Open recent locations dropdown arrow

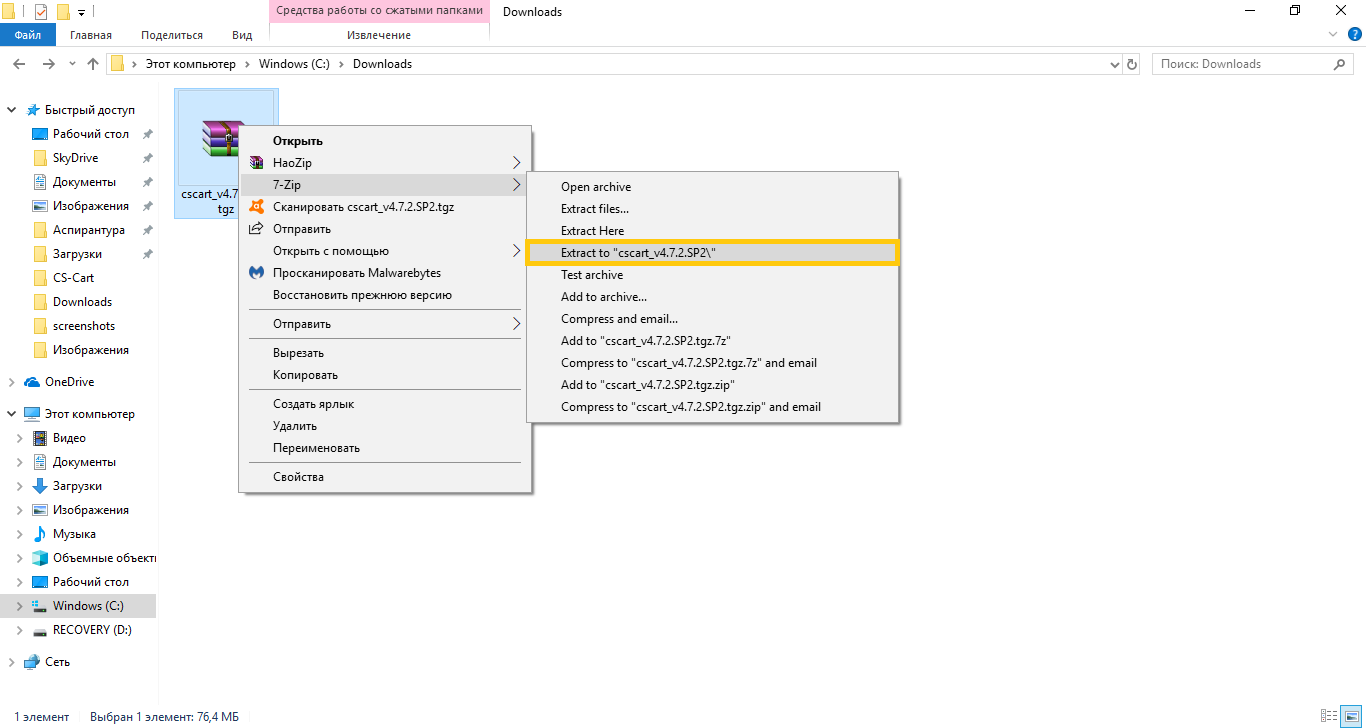pyautogui.click(x=72, y=64)
